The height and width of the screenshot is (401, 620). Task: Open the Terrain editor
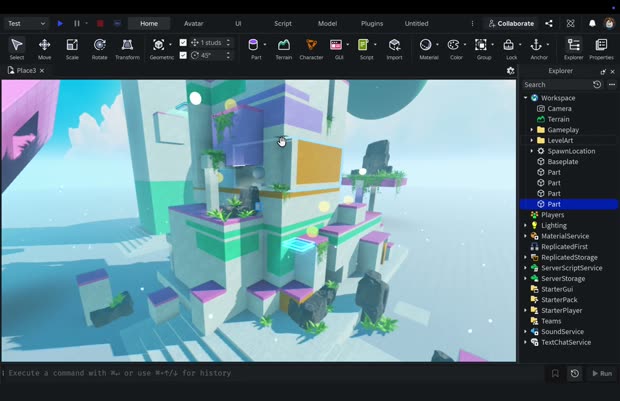point(284,49)
